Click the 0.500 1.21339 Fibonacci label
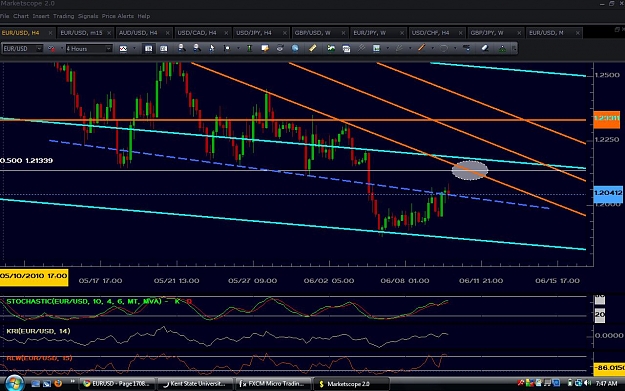This screenshot has height=391, width=625. coord(26,161)
